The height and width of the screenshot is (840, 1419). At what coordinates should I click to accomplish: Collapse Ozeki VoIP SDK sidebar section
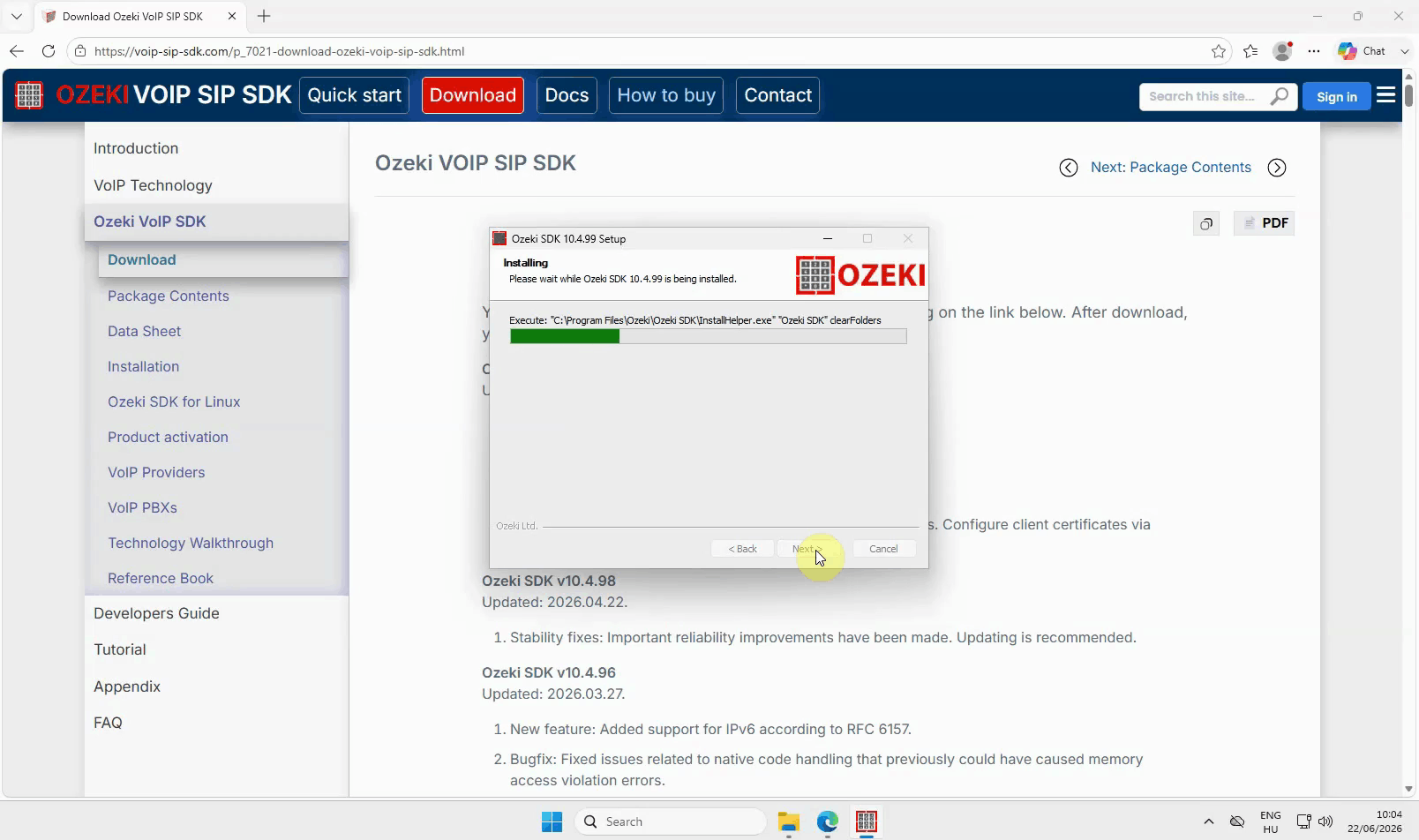[216, 221]
